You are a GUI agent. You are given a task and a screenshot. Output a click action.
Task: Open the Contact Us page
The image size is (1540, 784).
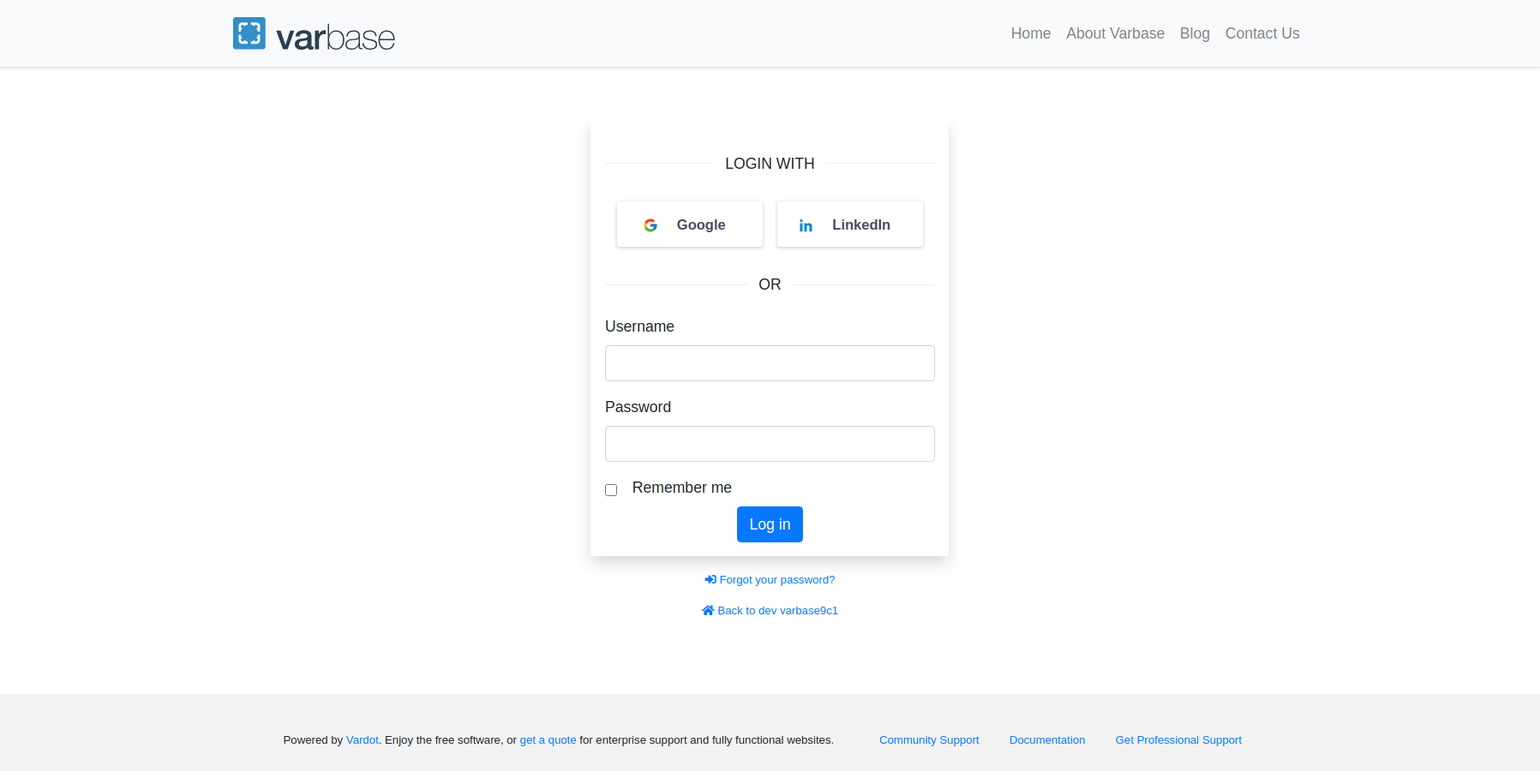1261,33
